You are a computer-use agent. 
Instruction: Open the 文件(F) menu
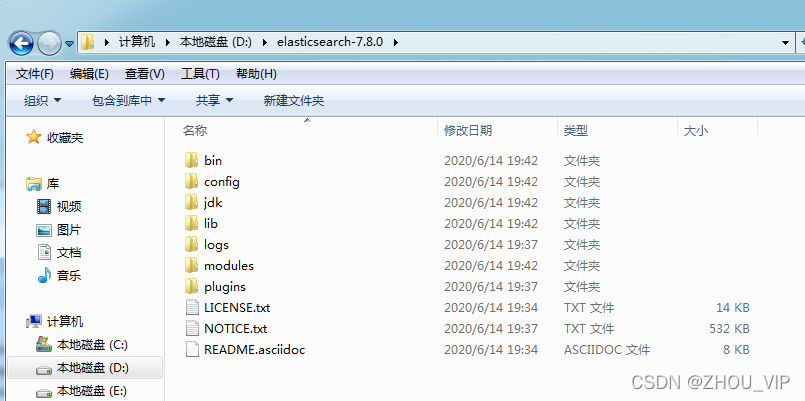pos(35,74)
